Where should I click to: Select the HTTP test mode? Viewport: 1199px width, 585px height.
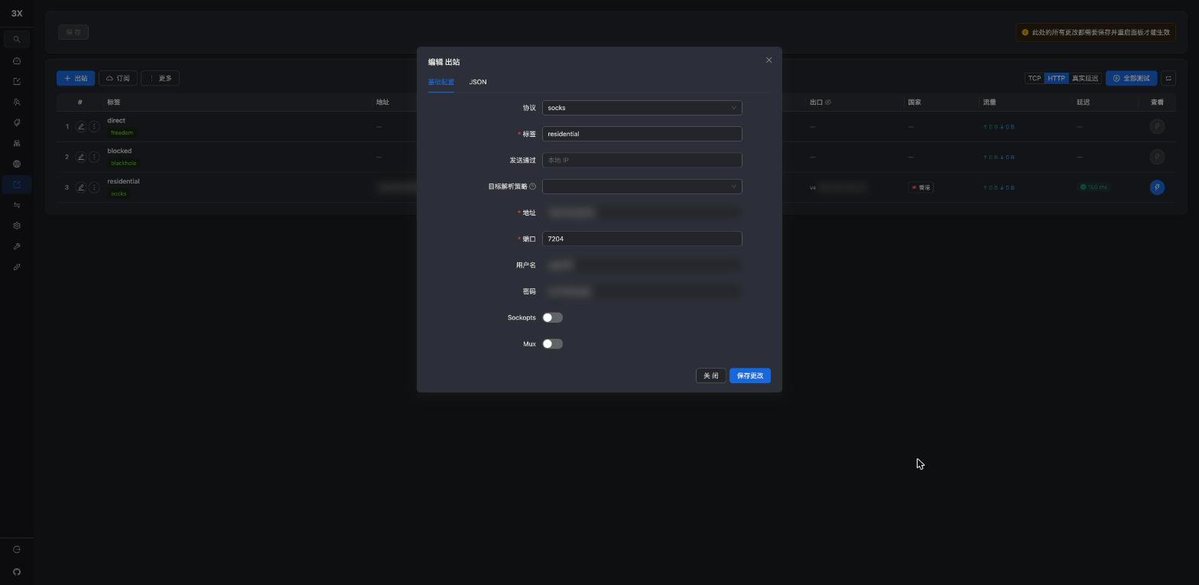click(x=1056, y=78)
